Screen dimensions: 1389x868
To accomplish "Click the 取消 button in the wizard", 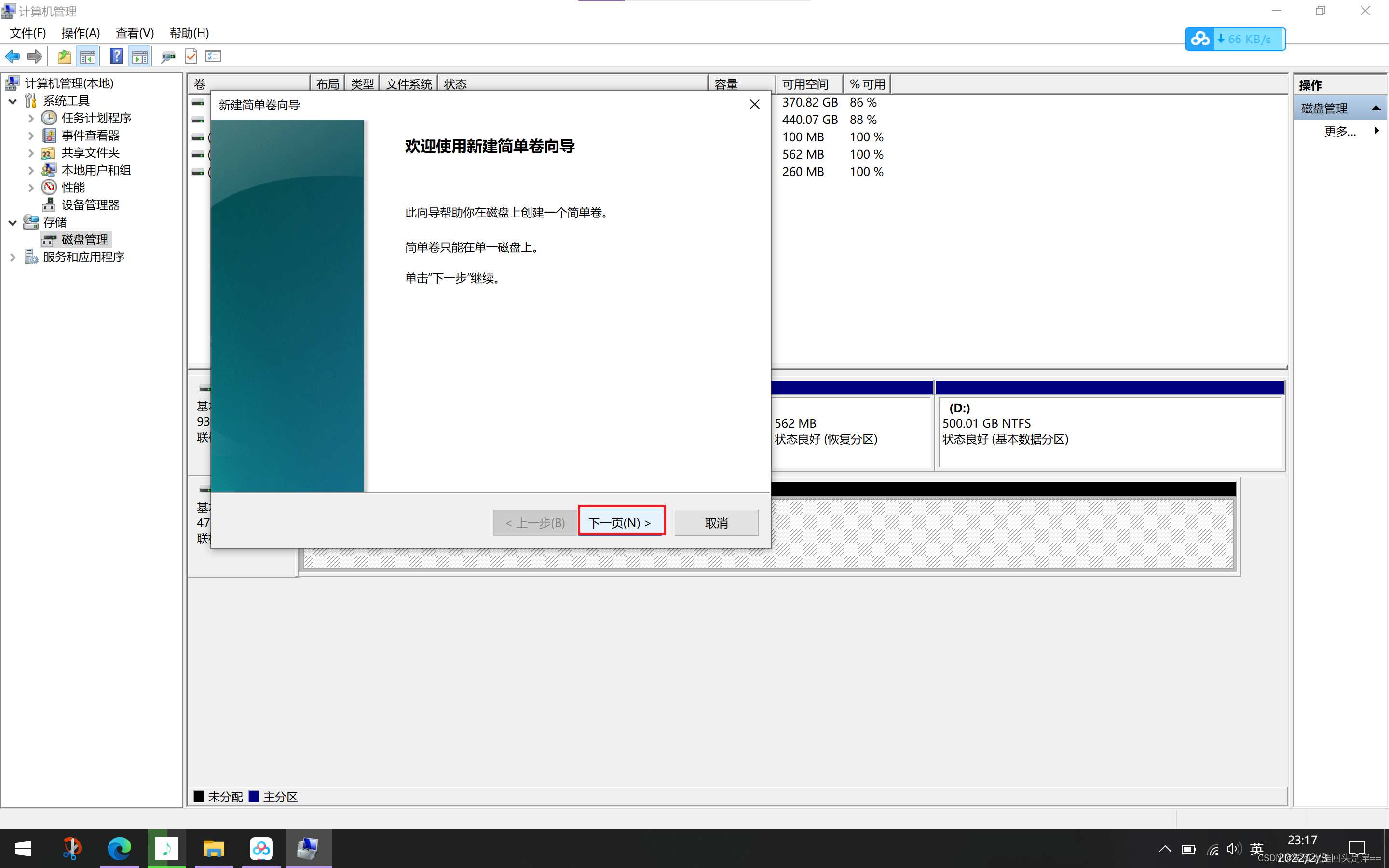I will tap(716, 522).
